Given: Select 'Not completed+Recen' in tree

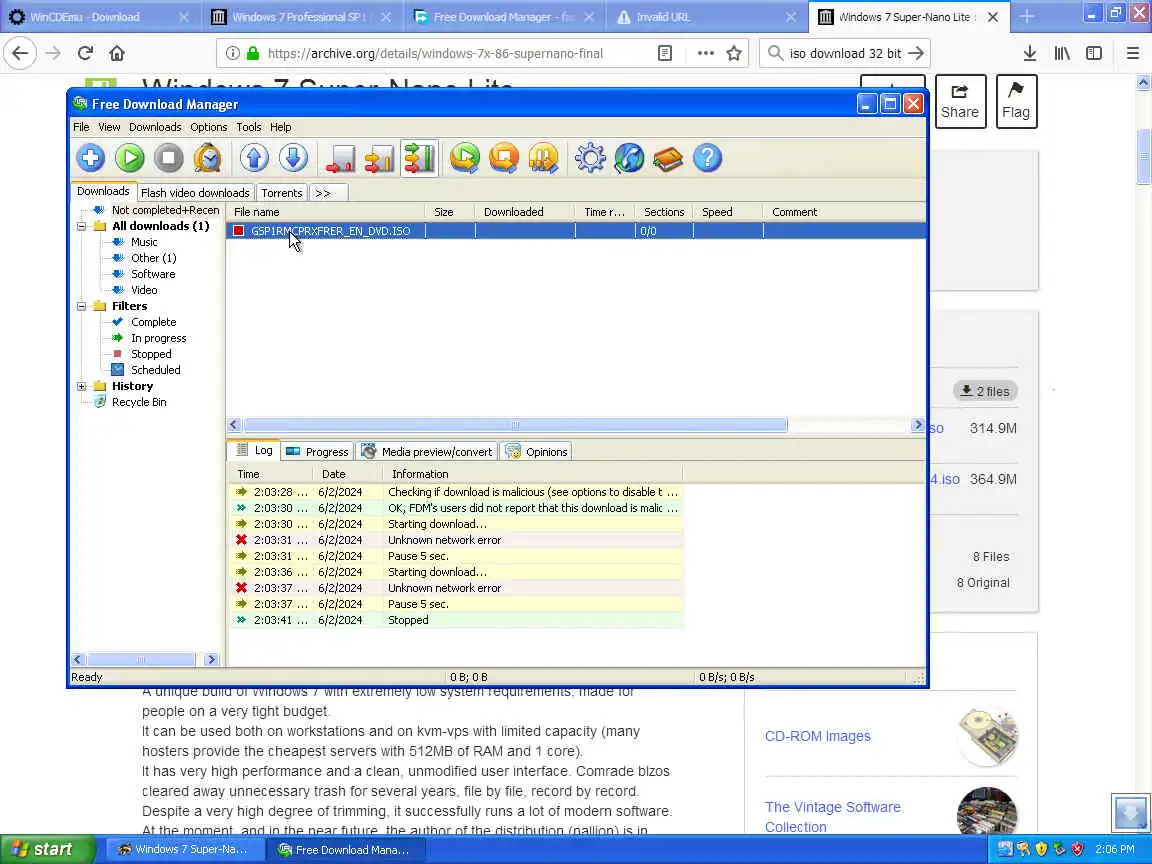Looking at the screenshot, I should [165, 210].
